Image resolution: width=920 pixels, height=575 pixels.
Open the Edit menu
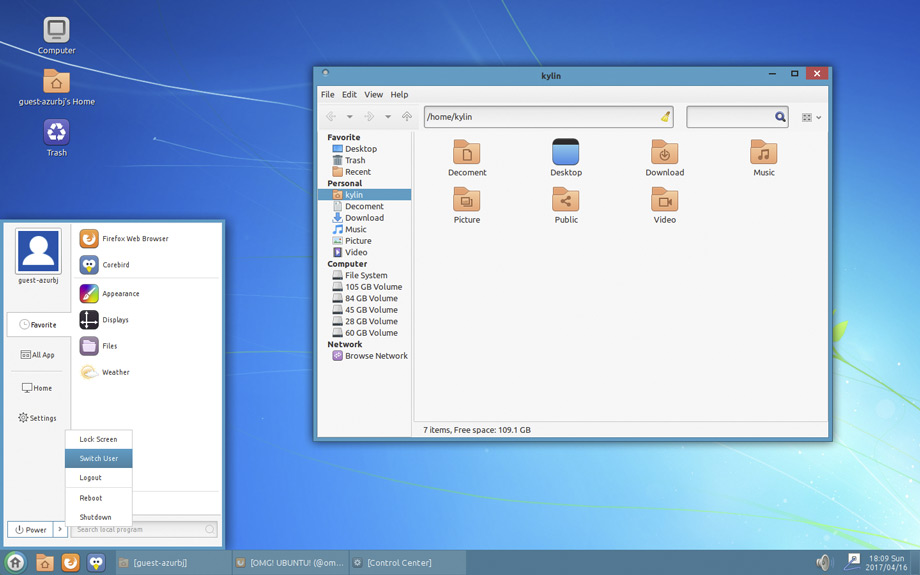tap(349, 94)
